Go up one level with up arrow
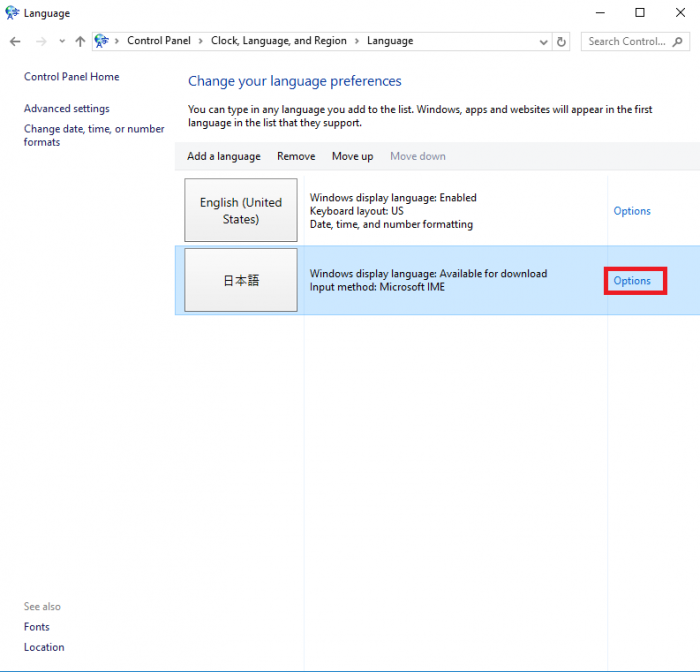 click(80, 42)
